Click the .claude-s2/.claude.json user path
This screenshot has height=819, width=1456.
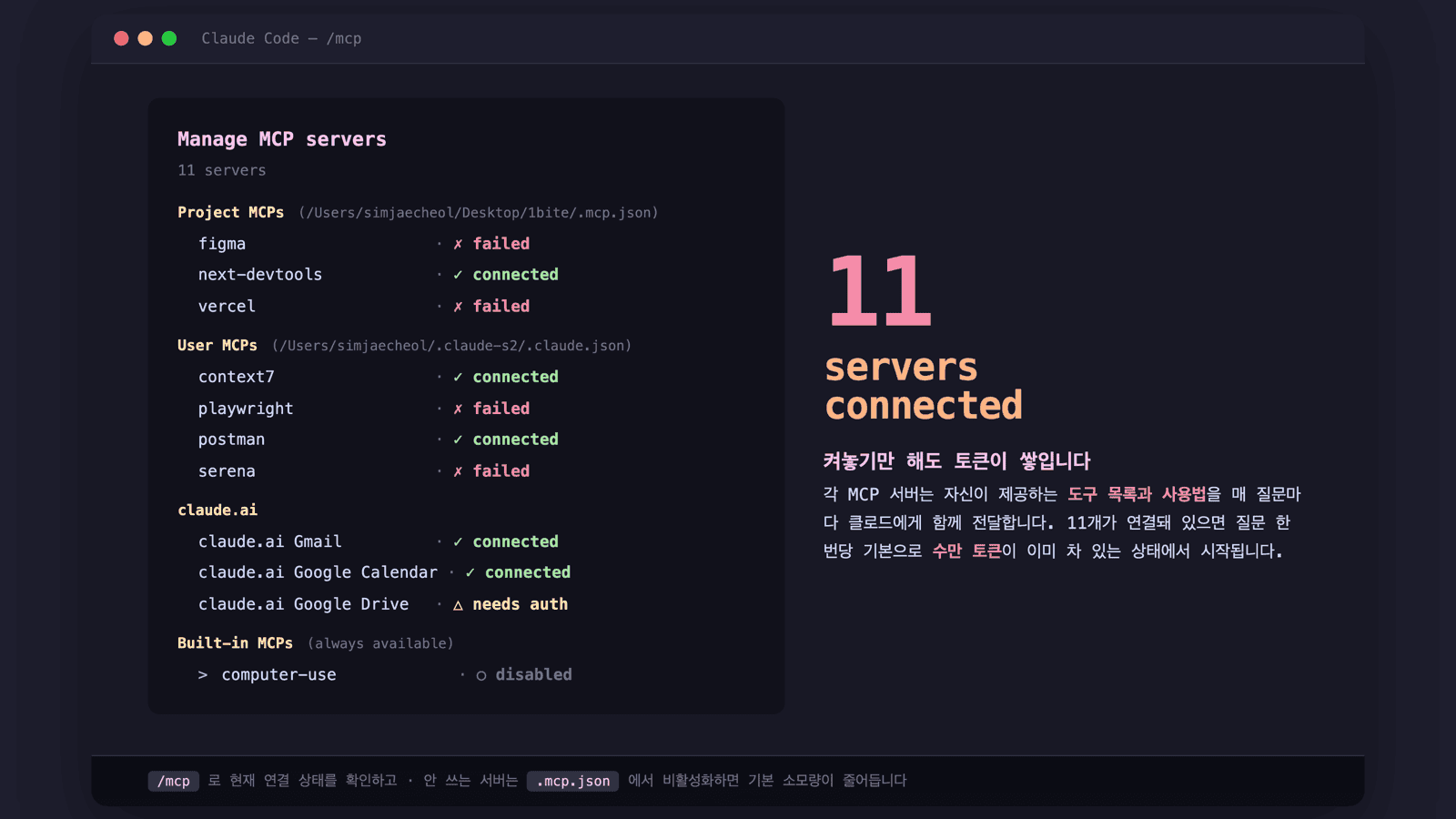click(451, 346)
